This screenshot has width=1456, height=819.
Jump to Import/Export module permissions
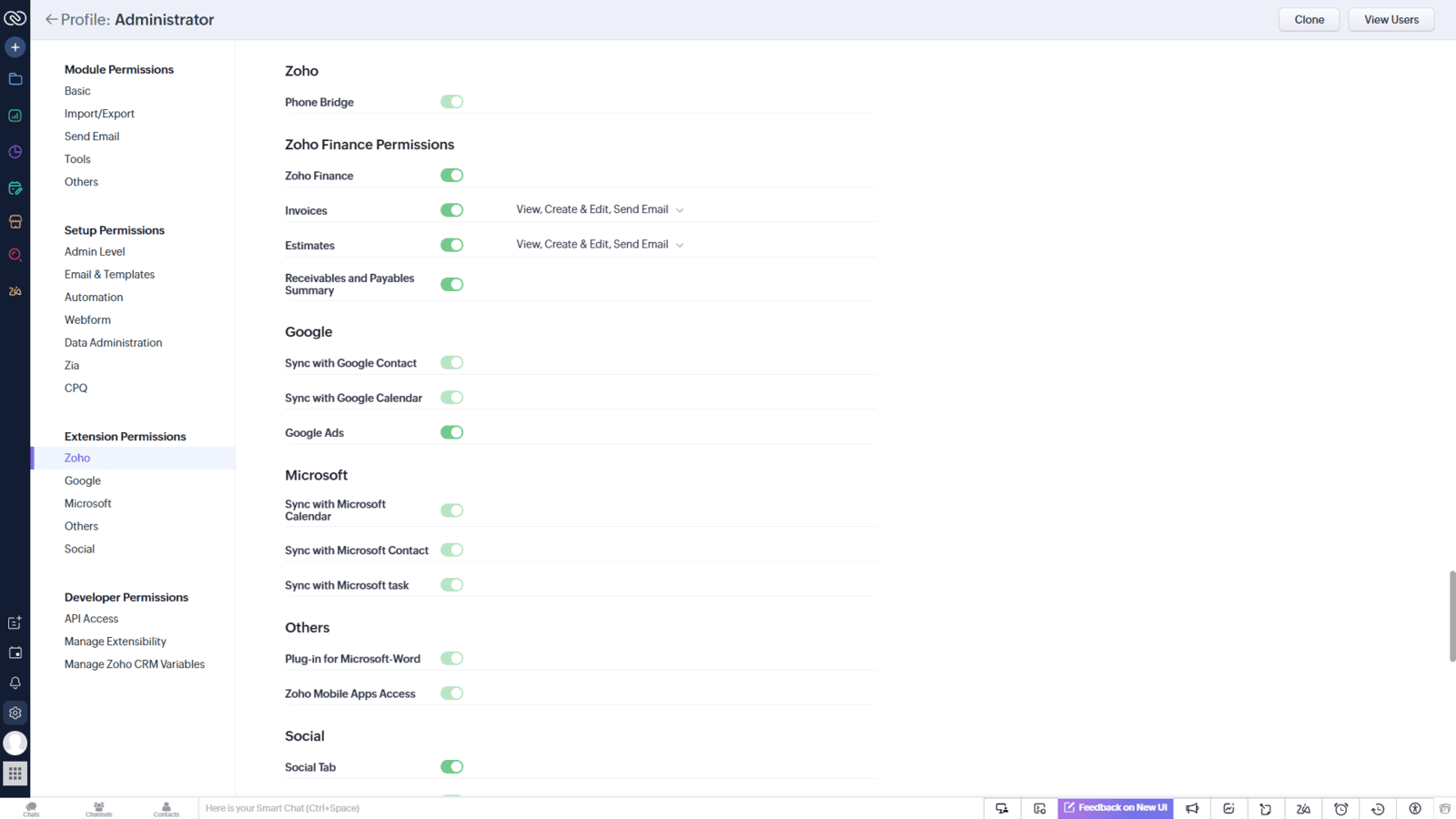pyautogui.click(x=99, y=114)
